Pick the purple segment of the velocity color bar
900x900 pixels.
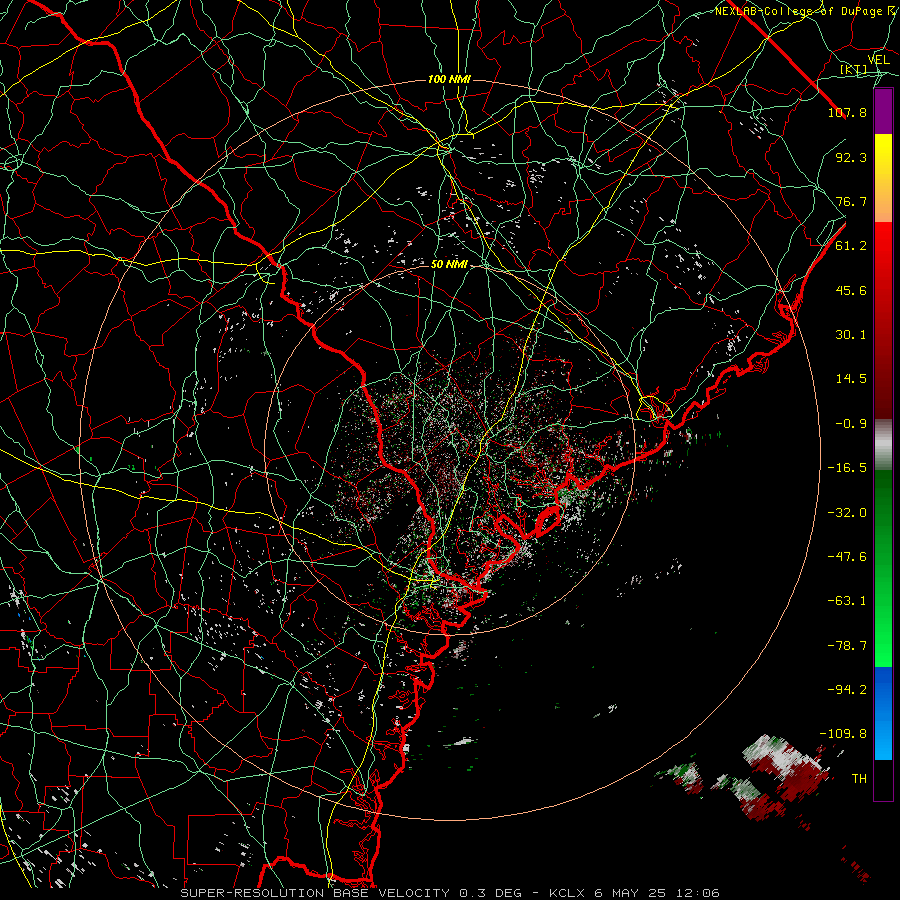[x=883, y=112]
